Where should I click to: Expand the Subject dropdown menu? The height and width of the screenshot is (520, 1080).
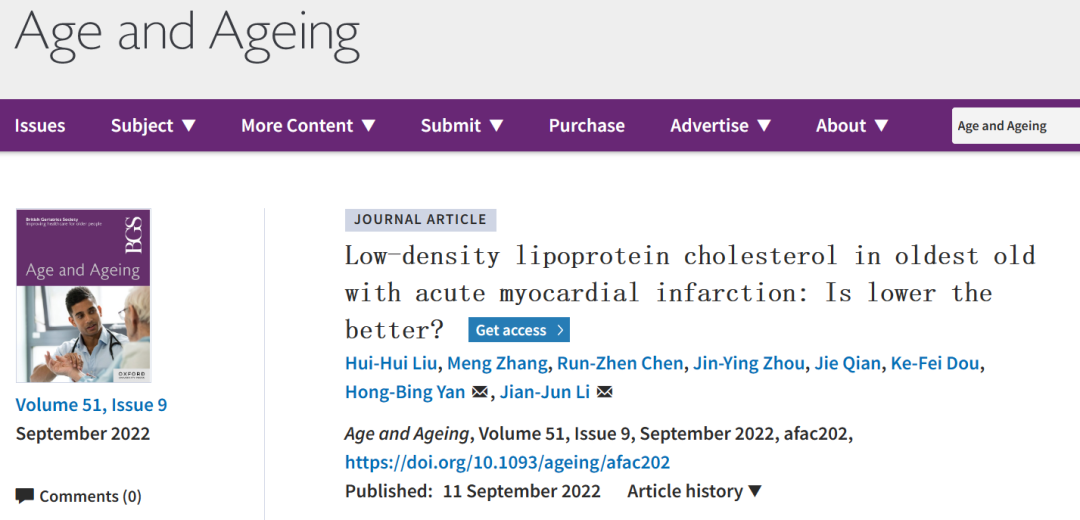coord(154,125)
